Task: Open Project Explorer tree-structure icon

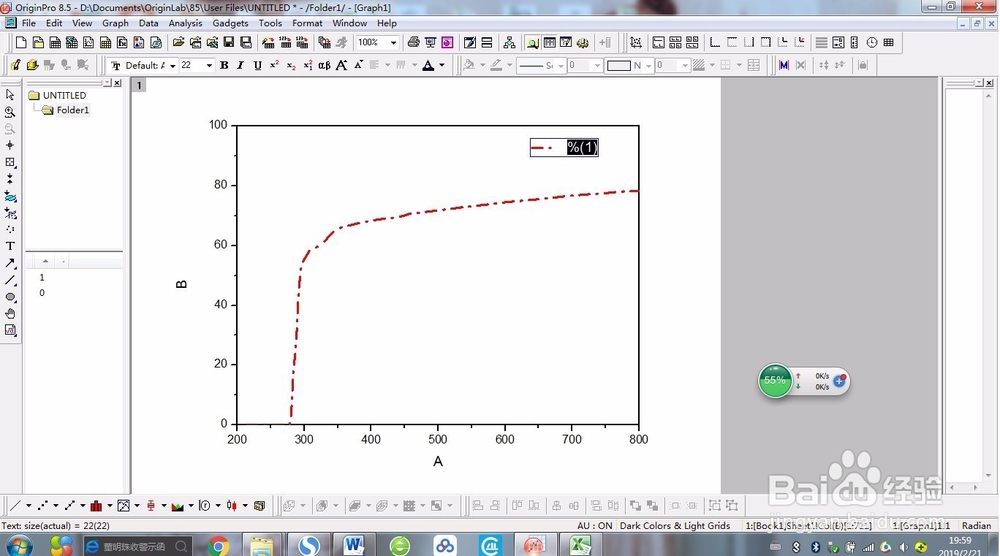Action: click(x=509, y=43)
